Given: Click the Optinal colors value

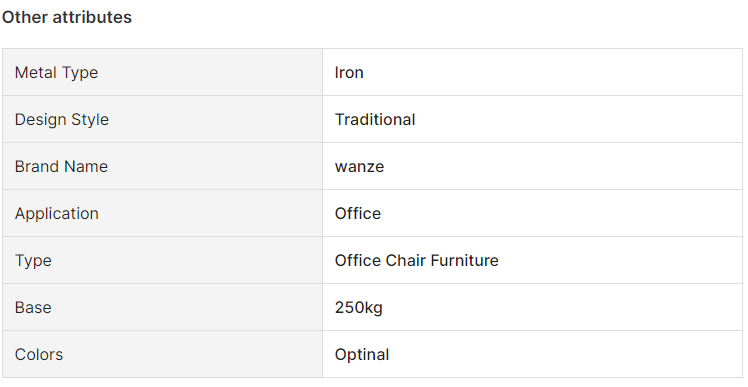Looking at the screenshot, I should (362, 355).
